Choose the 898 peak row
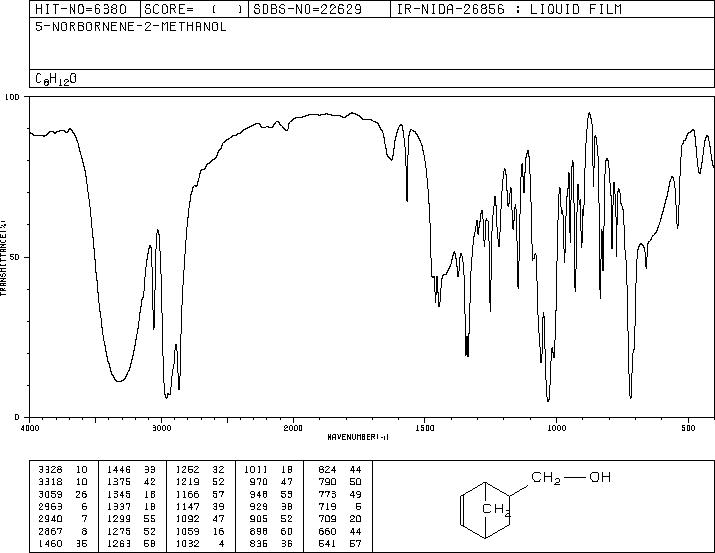This screenshot has width=715, height=553. pyautogui.click(x=269, y=532)
